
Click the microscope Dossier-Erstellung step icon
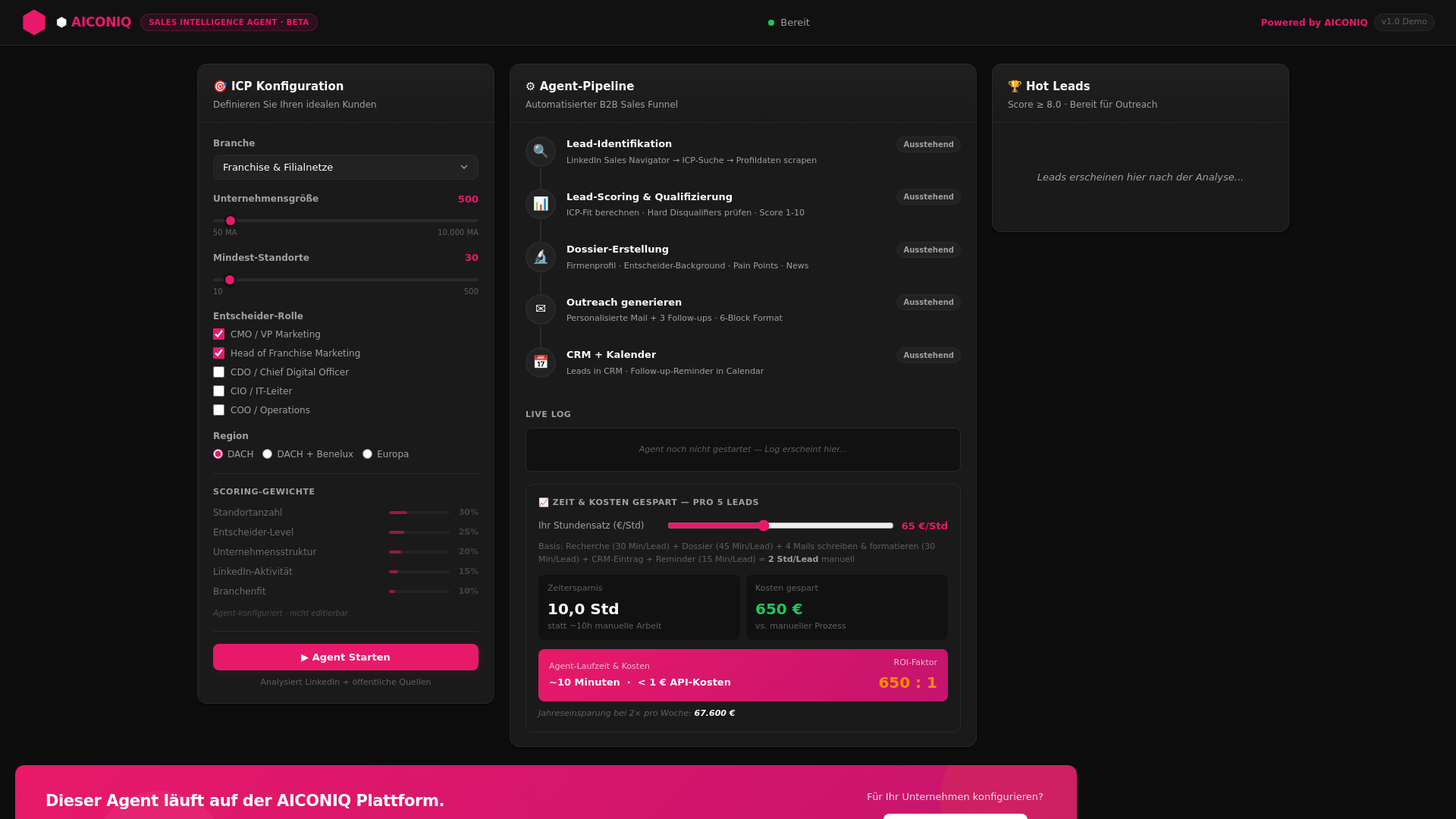pos(541,256)
